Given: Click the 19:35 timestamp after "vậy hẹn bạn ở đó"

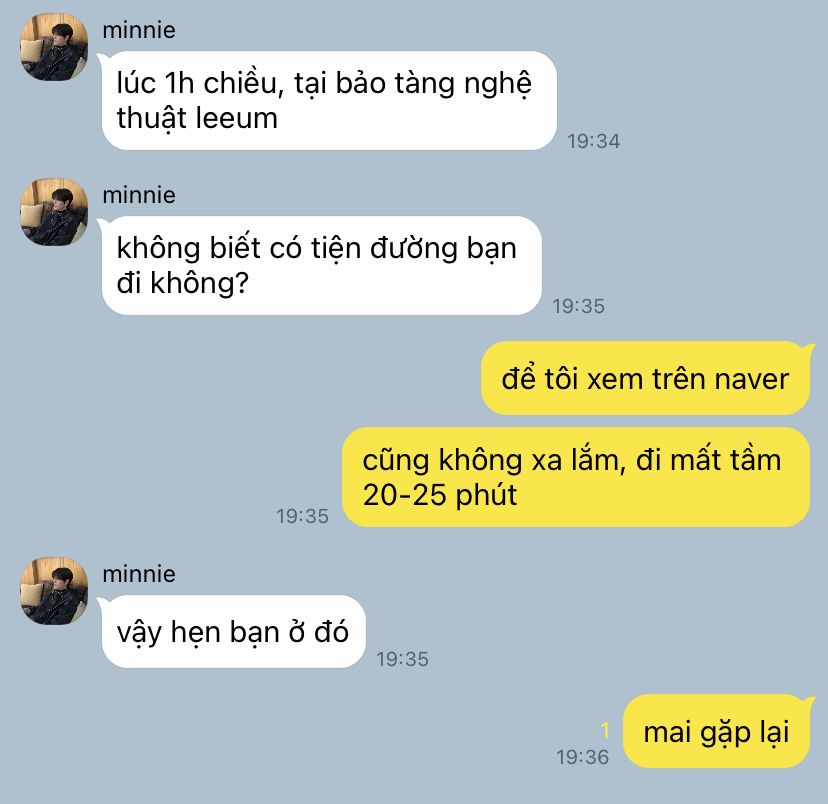Looking at the screenshot, I should [x=402, y=659].
